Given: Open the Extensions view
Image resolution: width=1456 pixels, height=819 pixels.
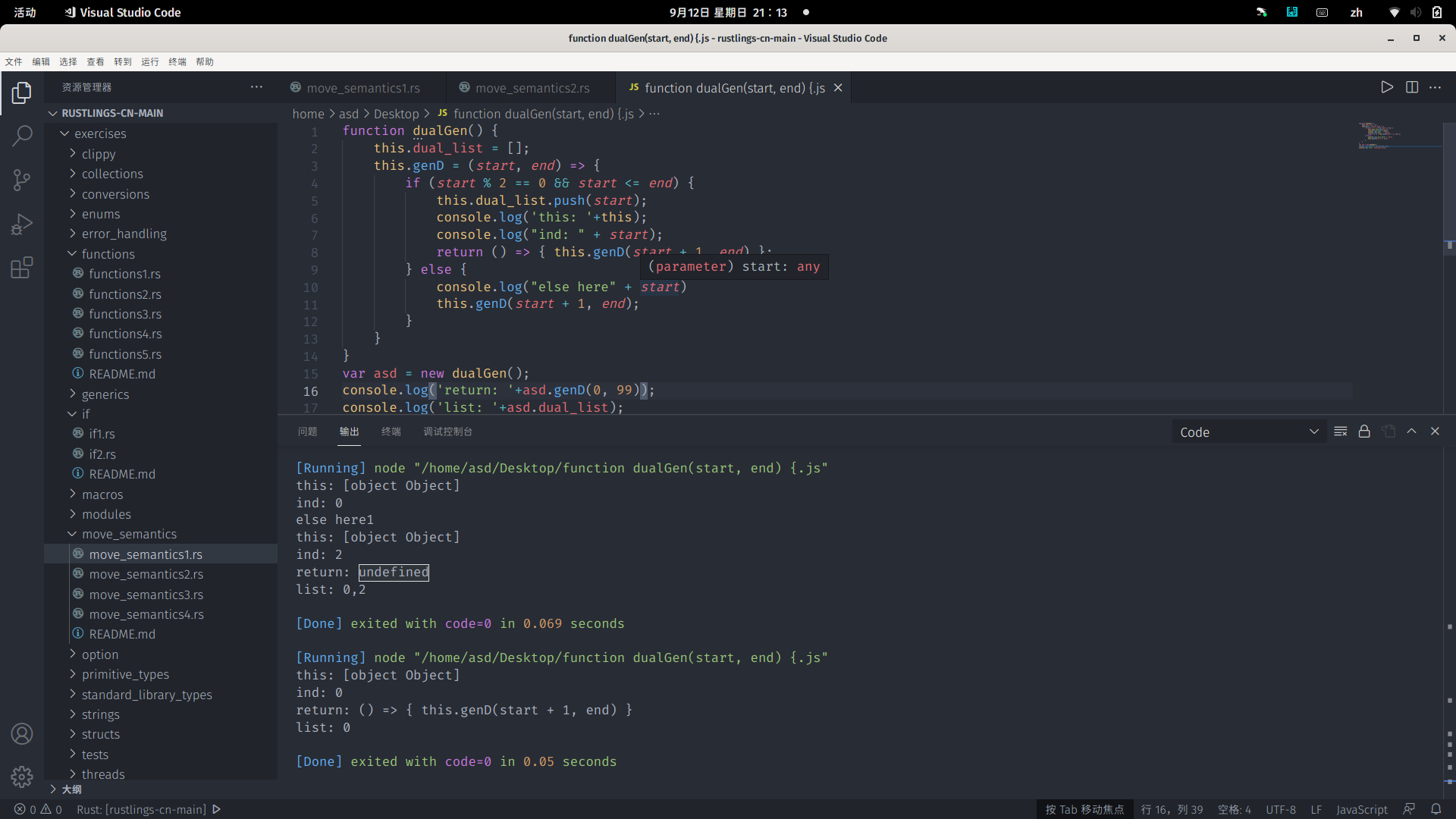Looking at the screenshot, I should tap(22, 268).
